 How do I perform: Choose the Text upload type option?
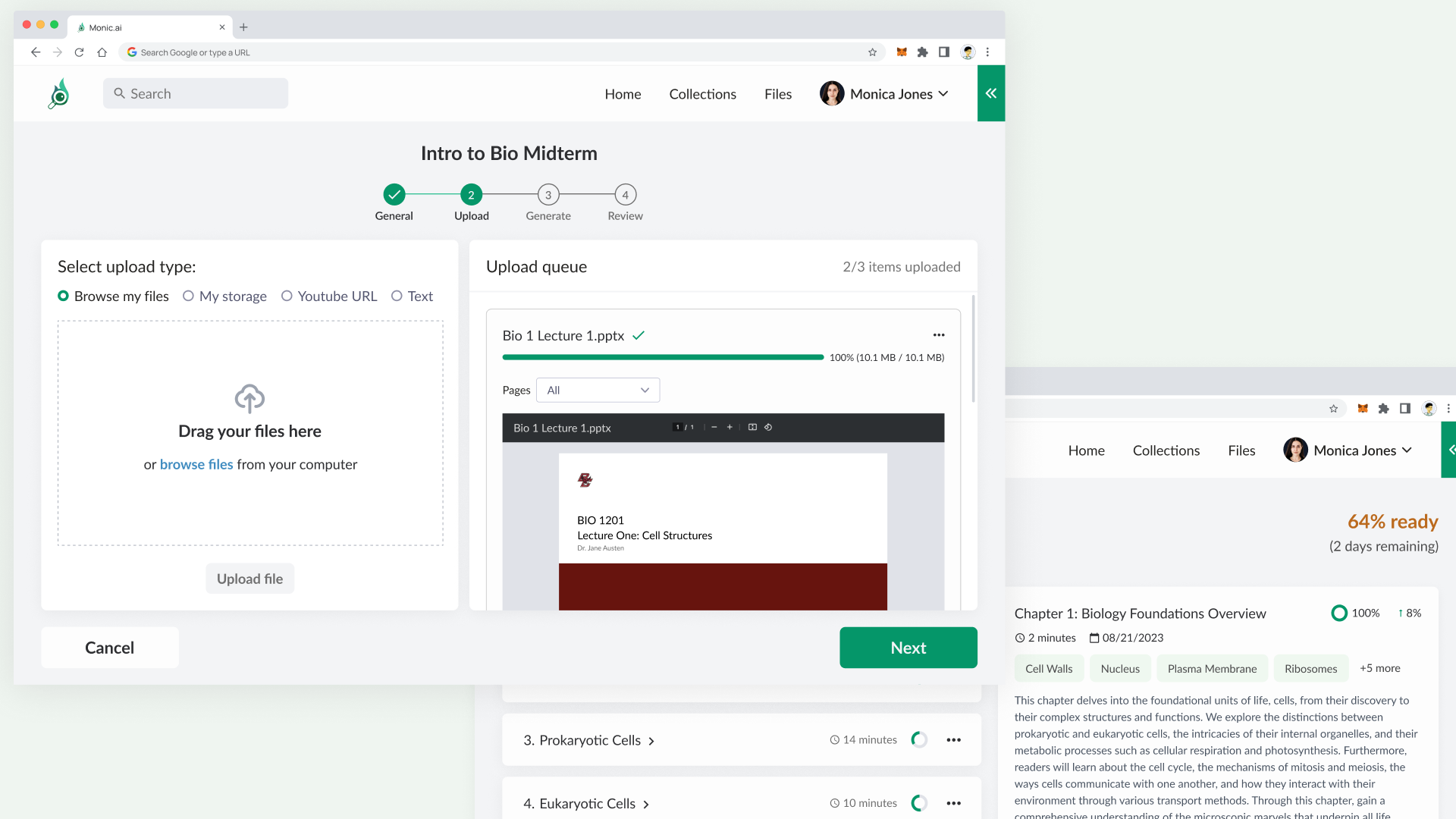[397, 297]
